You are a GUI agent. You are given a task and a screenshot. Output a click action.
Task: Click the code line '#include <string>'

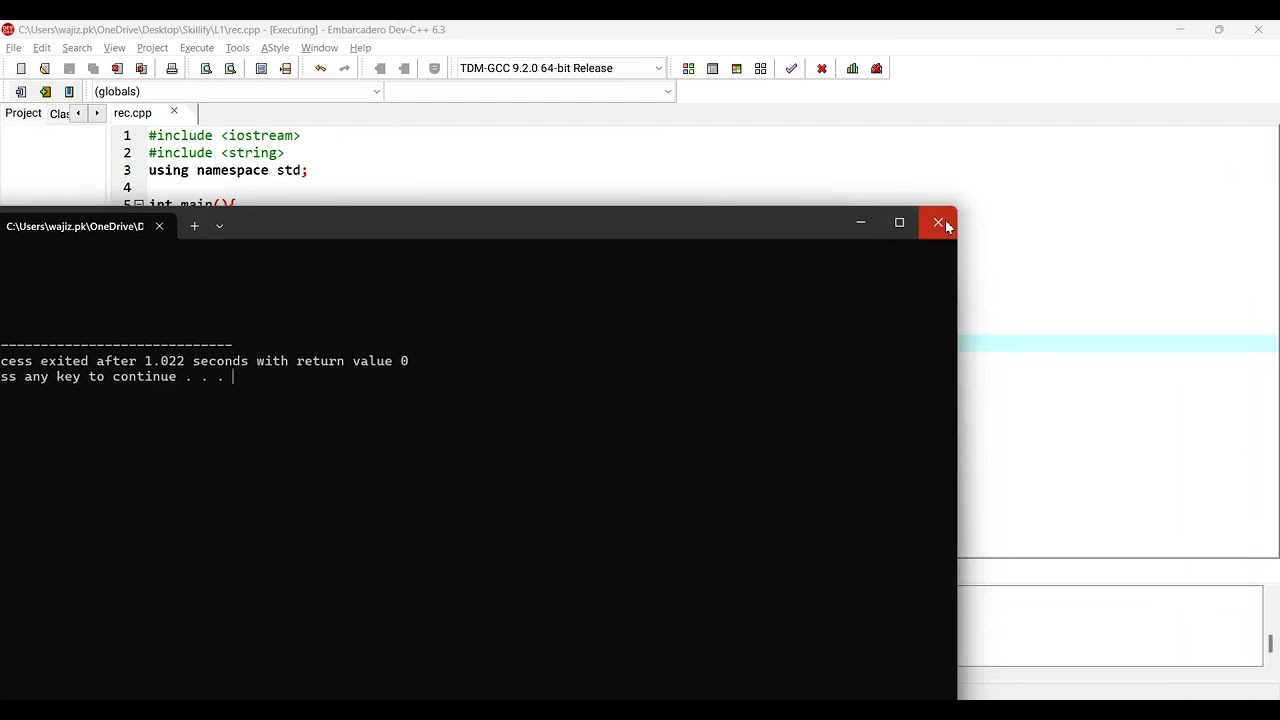pos(216,153)
